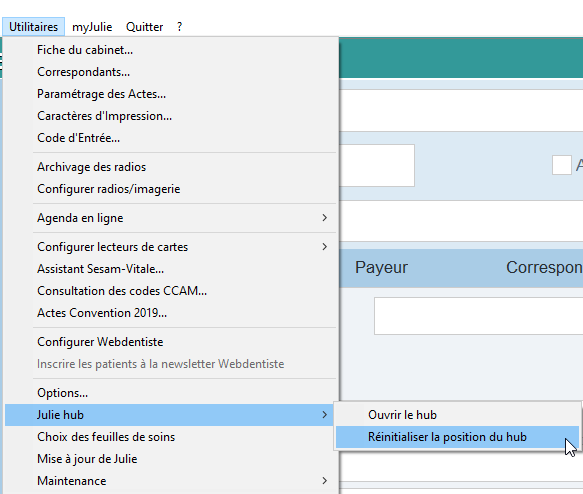Select Consultation des codes CCAM...
The image size is (583, 494).
coord(171,291)
